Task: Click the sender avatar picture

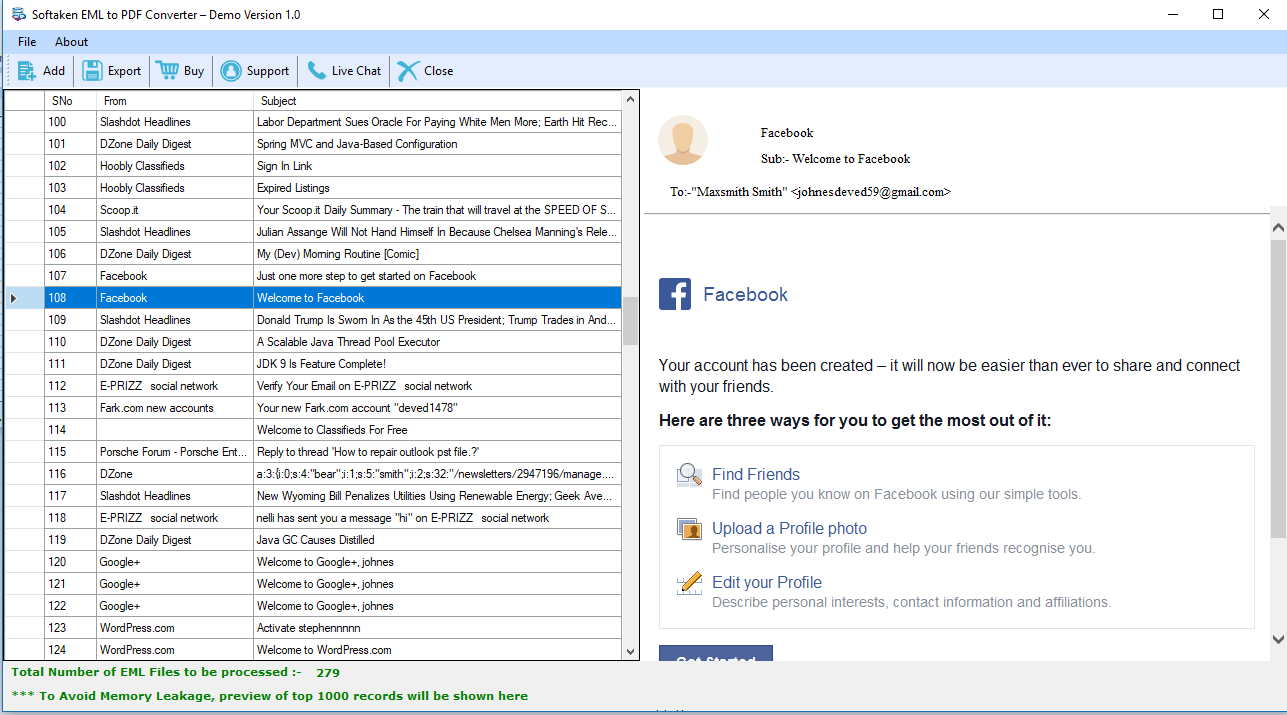Action: [x=683, y=140]
